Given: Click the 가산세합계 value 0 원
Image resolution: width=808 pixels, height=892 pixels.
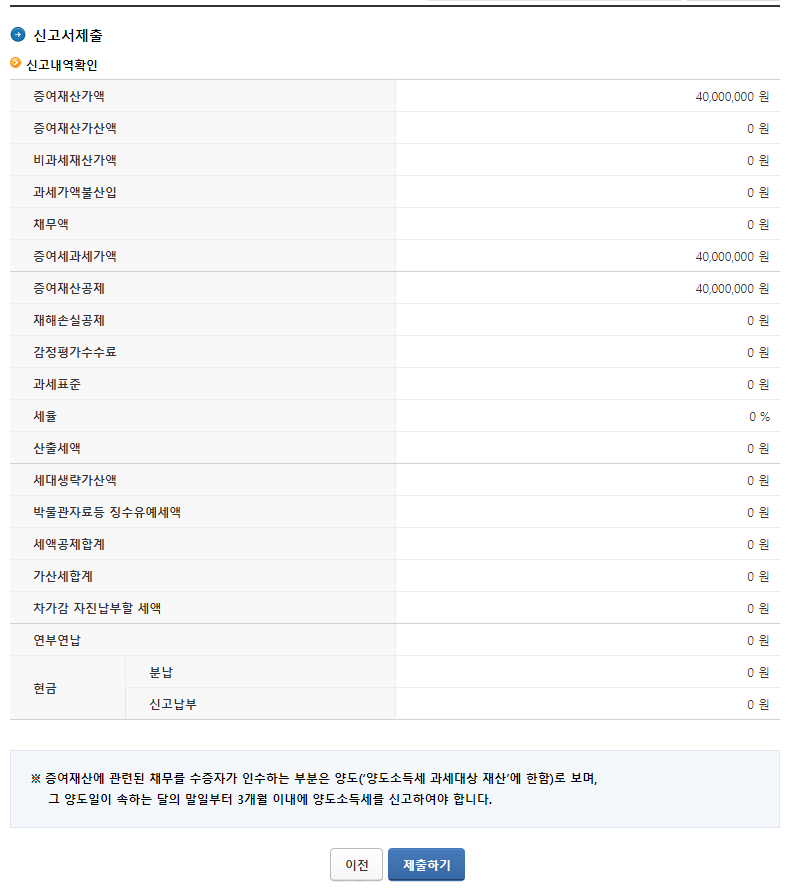Looking at the screenshot, I should [758, 576].
